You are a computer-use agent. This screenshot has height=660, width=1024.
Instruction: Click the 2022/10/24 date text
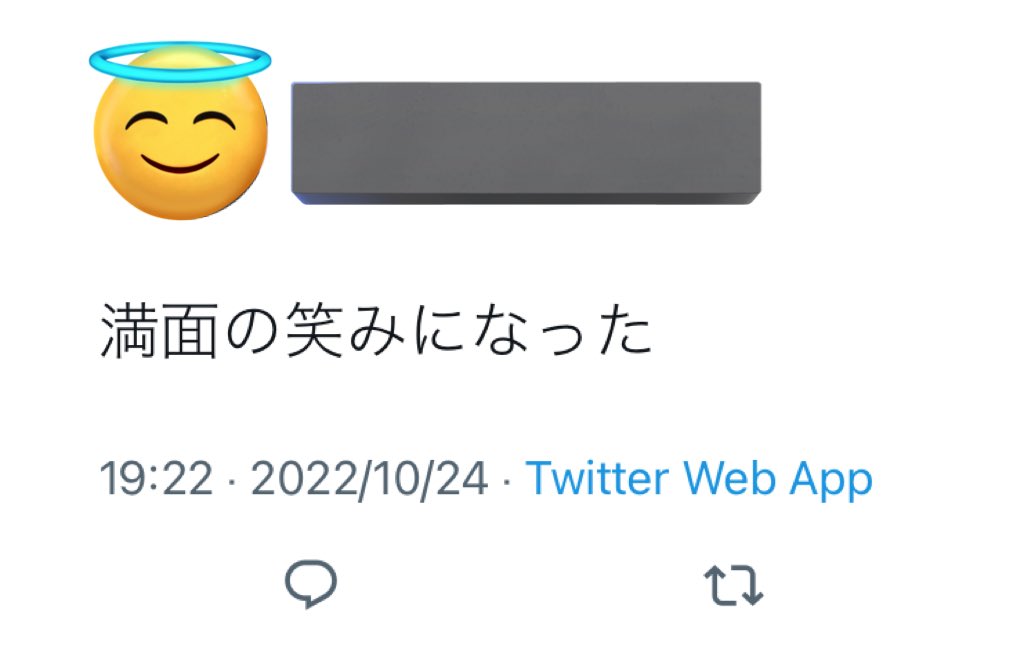pyautogui.click(x=369, y=480)
